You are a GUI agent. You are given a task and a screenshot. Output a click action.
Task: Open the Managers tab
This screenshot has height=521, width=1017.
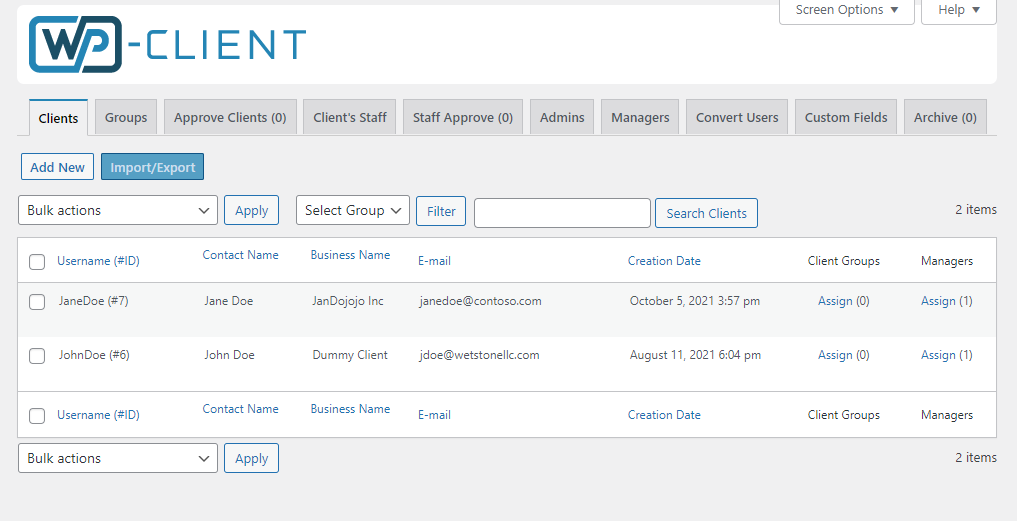[x=640, y=117]
